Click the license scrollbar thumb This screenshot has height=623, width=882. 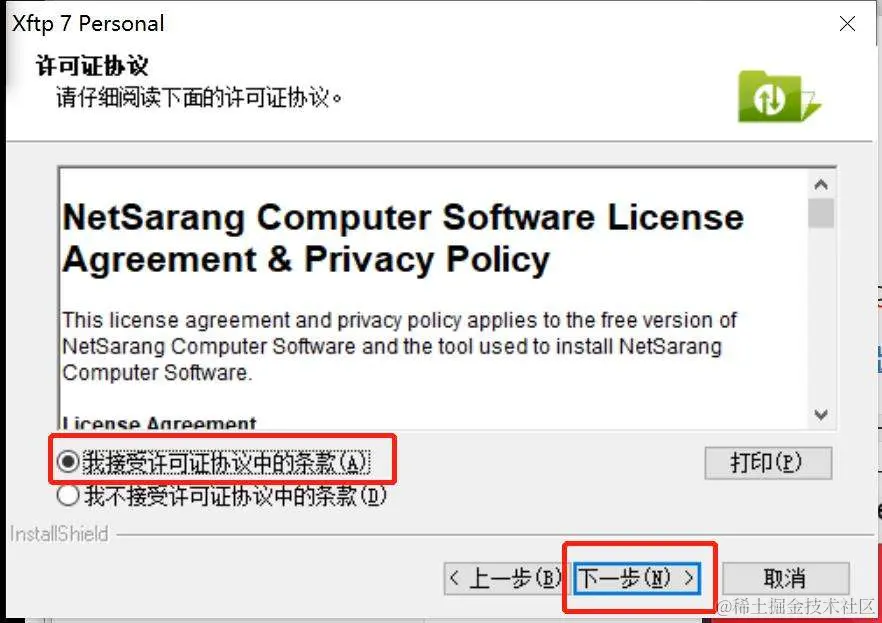click(821, 214)
